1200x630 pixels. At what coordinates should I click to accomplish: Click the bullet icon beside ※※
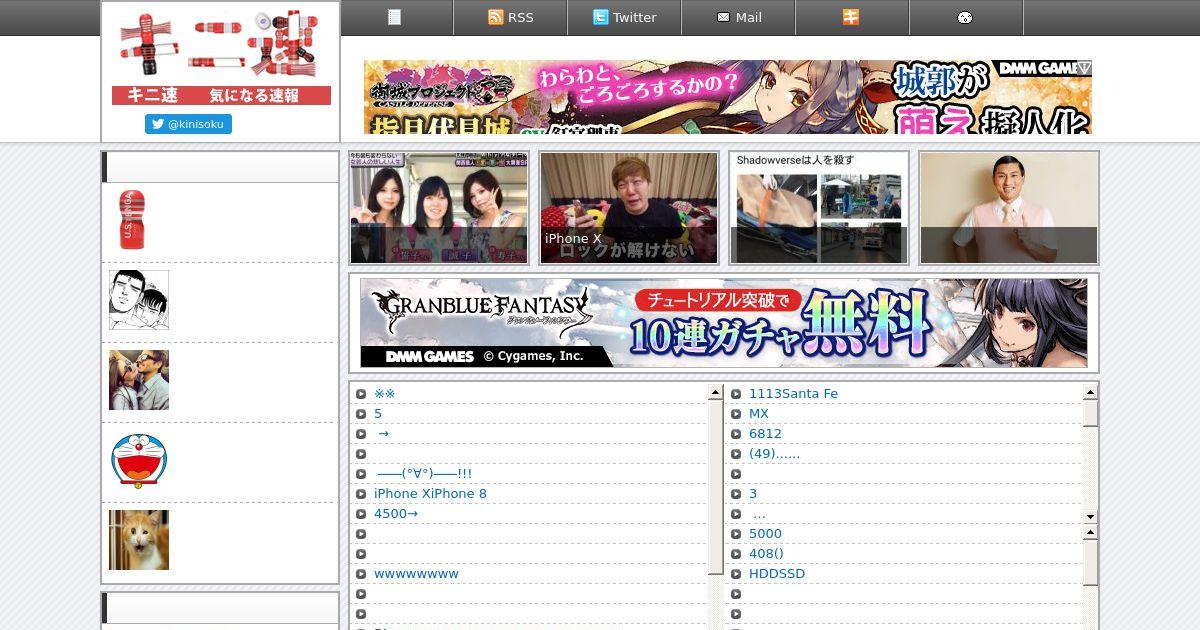tap(361, 393)
